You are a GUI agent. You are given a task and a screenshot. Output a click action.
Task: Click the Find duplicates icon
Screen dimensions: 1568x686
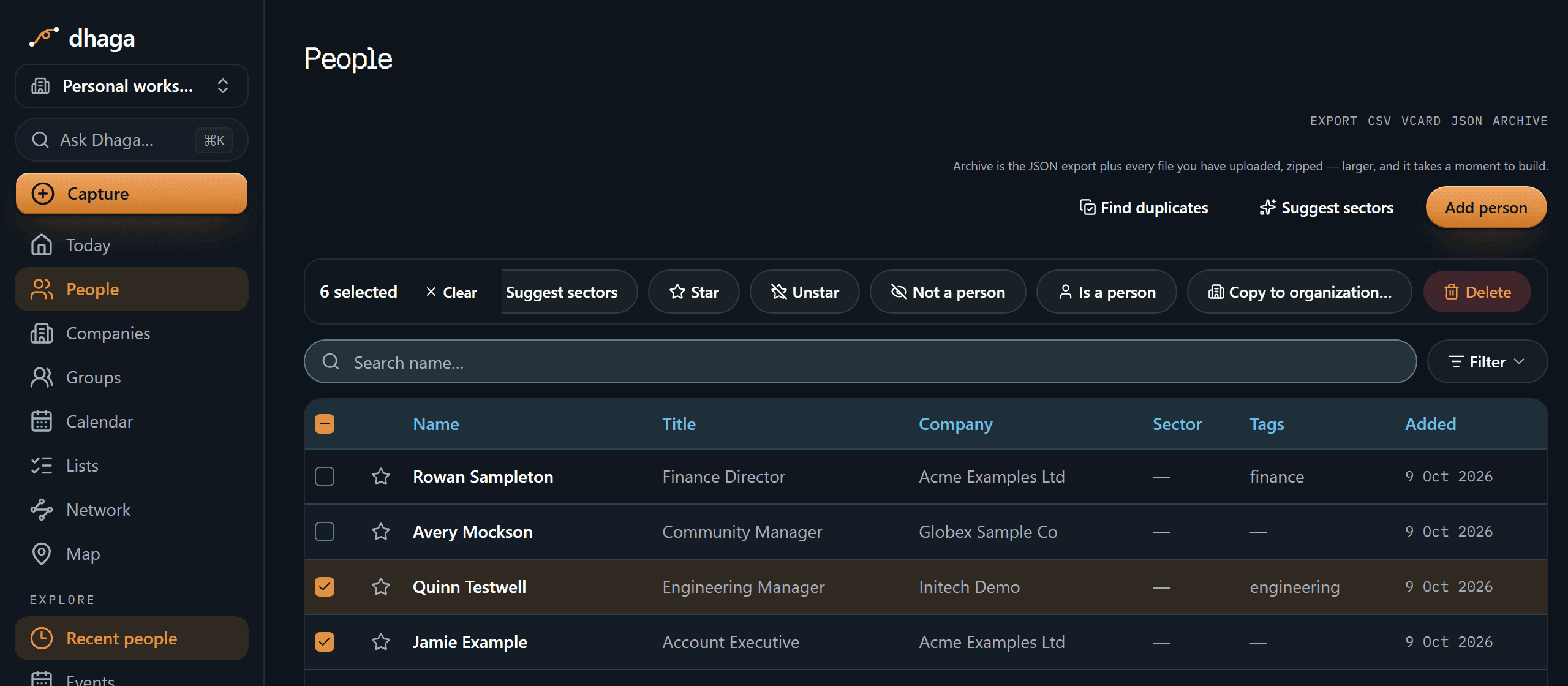click(1087, 208)
